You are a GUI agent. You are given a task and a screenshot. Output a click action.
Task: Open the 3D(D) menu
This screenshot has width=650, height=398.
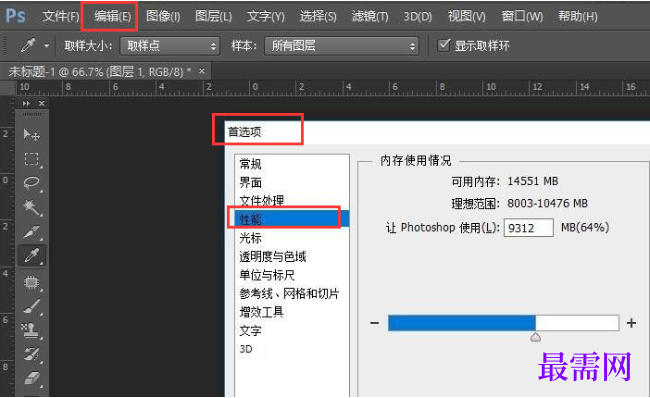(x=418, y=17)
